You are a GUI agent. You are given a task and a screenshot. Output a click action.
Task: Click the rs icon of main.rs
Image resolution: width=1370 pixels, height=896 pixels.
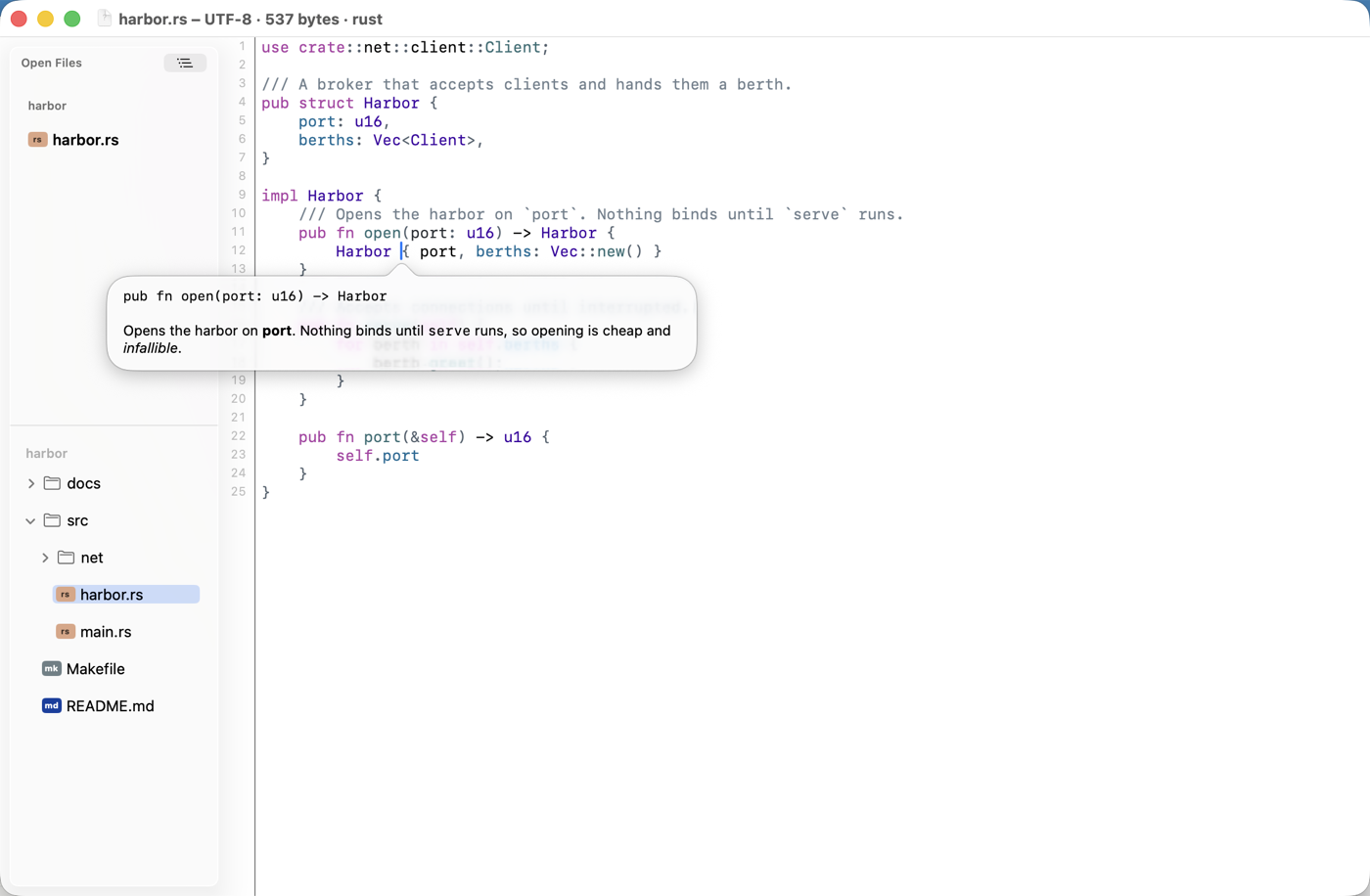point(65,632)
